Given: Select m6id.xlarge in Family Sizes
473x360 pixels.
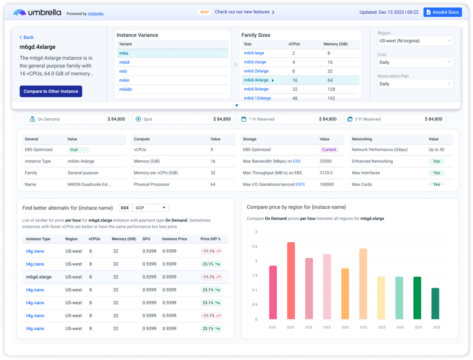Looking at the screenshot, I should click(255, 62).
